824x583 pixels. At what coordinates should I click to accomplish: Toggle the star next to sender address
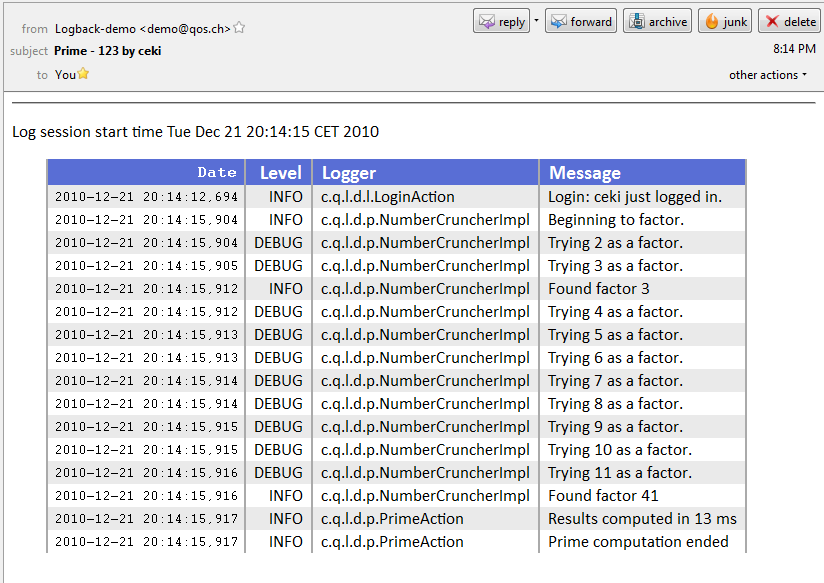coord(239,27)
